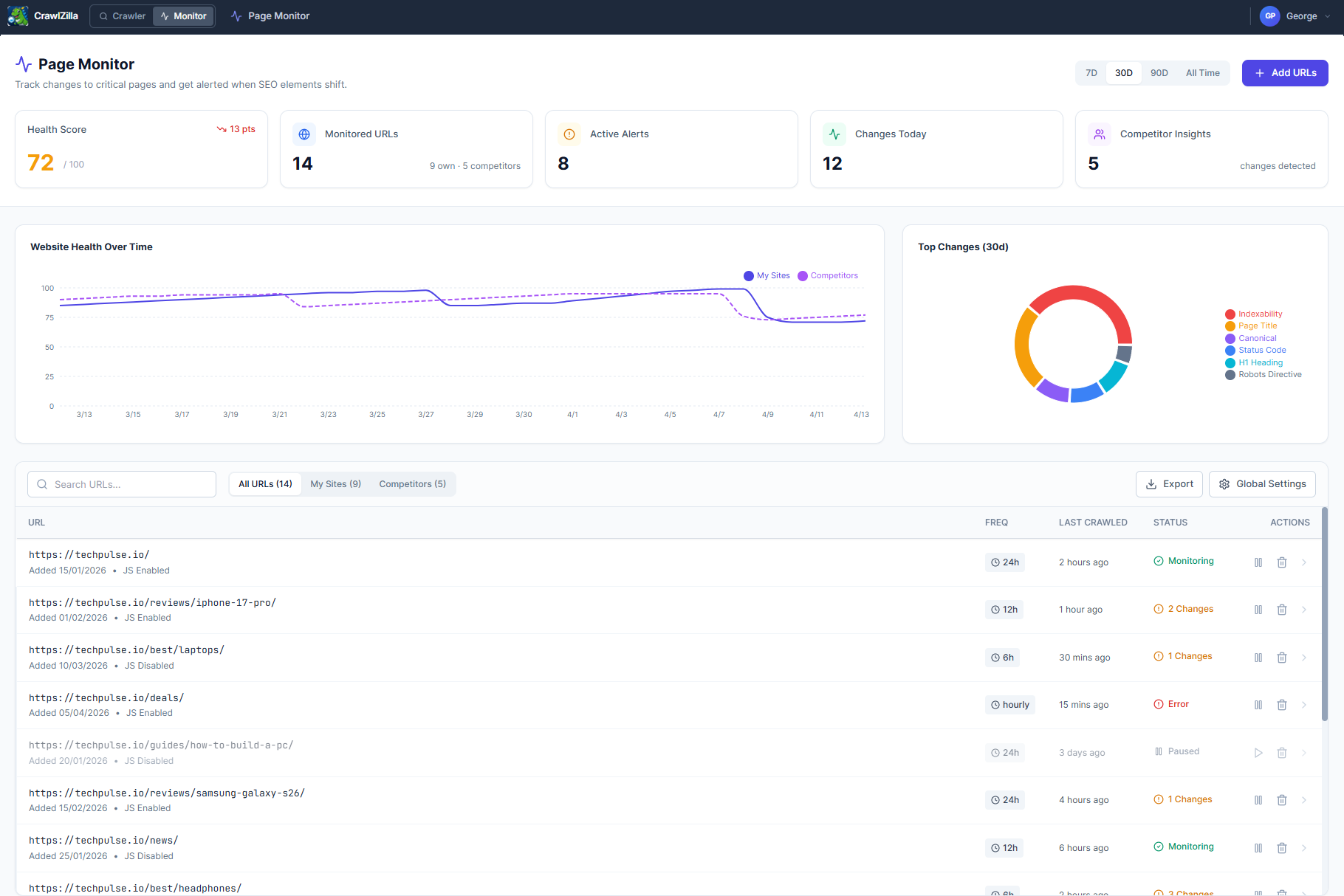
Task: Toggle the My Sites legend in the health chart
Action: [767, 275]
